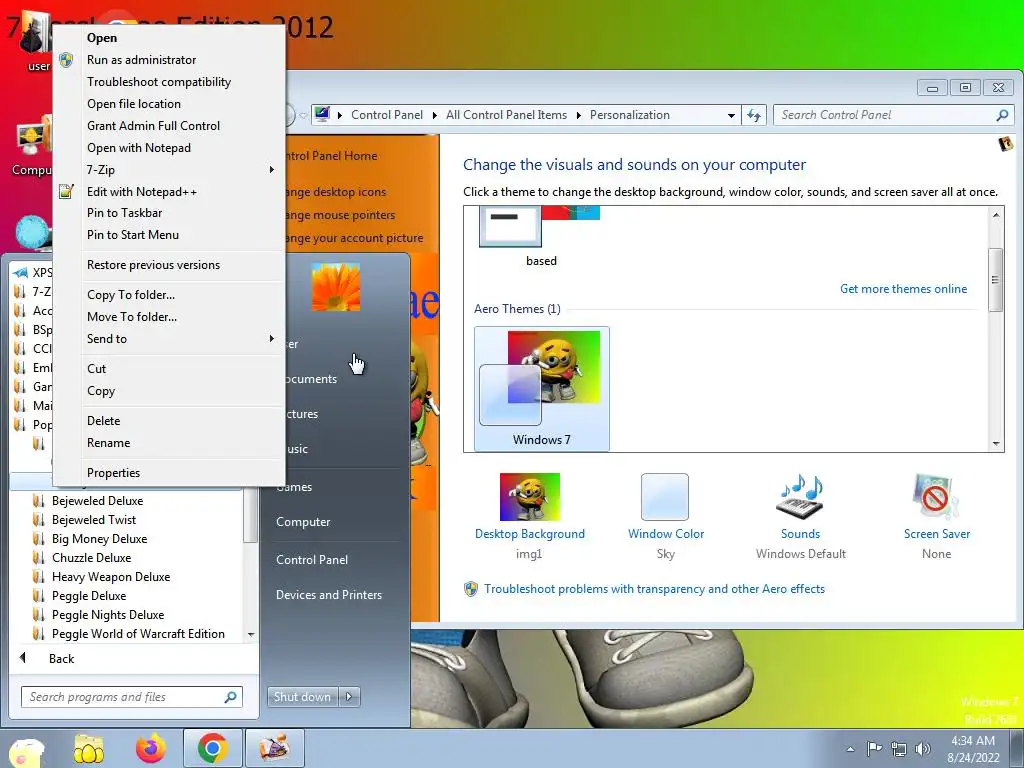
Task: Open Properties from the context menu
Action: (x=113, y=473)
